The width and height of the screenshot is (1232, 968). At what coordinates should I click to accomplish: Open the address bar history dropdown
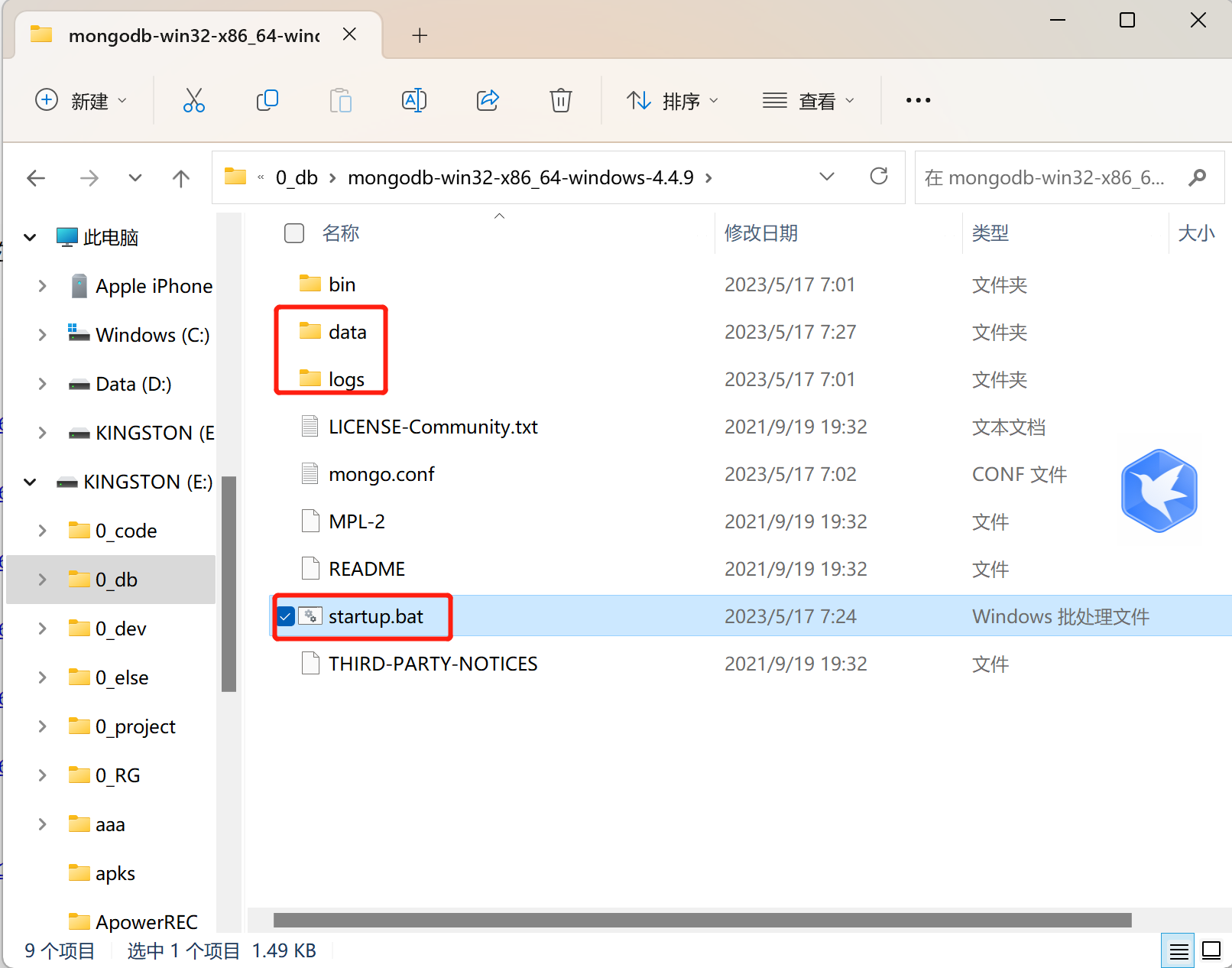826,177
